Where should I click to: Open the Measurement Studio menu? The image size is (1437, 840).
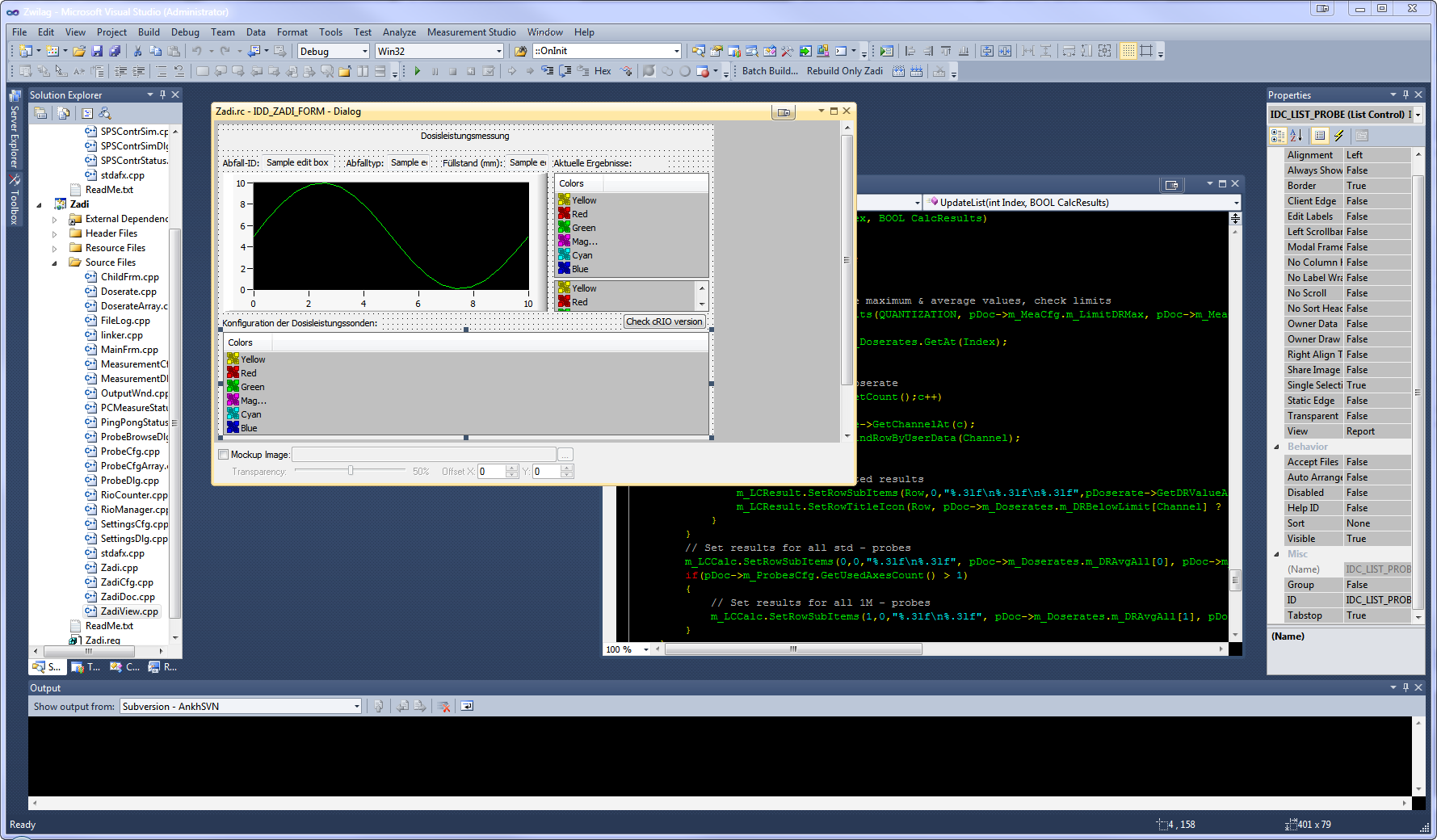[471, 32]
